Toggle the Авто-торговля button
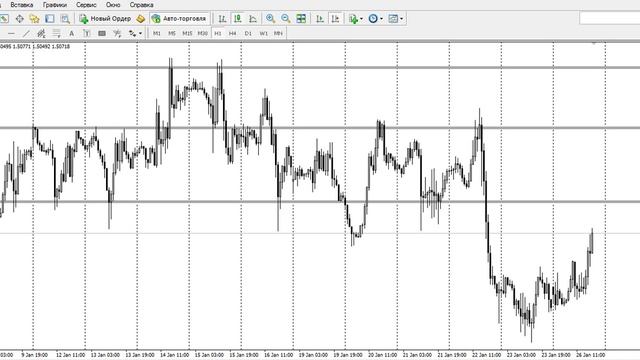The image size is (640, 360). tap(180, 18)
